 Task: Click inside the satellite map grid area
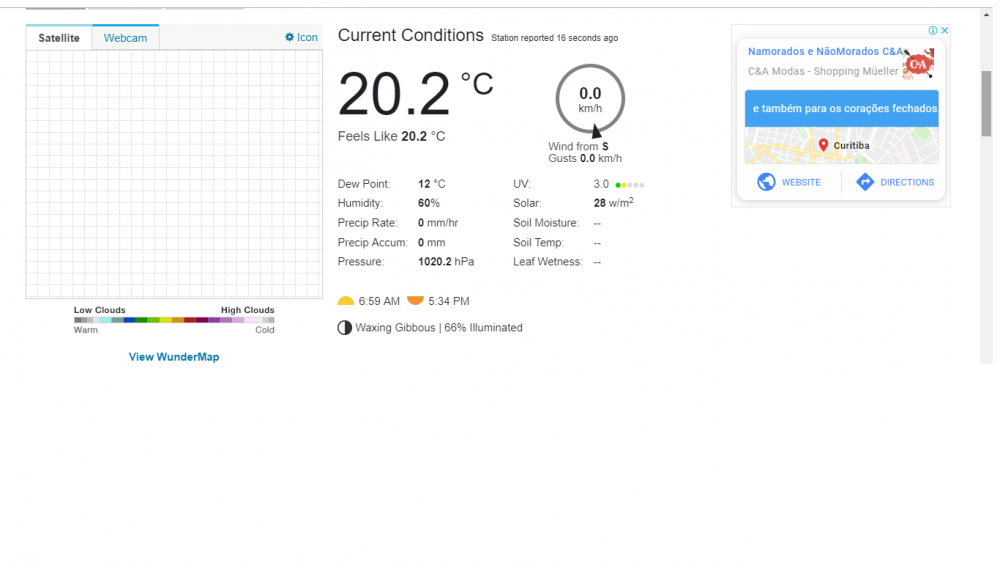point(174,173)
